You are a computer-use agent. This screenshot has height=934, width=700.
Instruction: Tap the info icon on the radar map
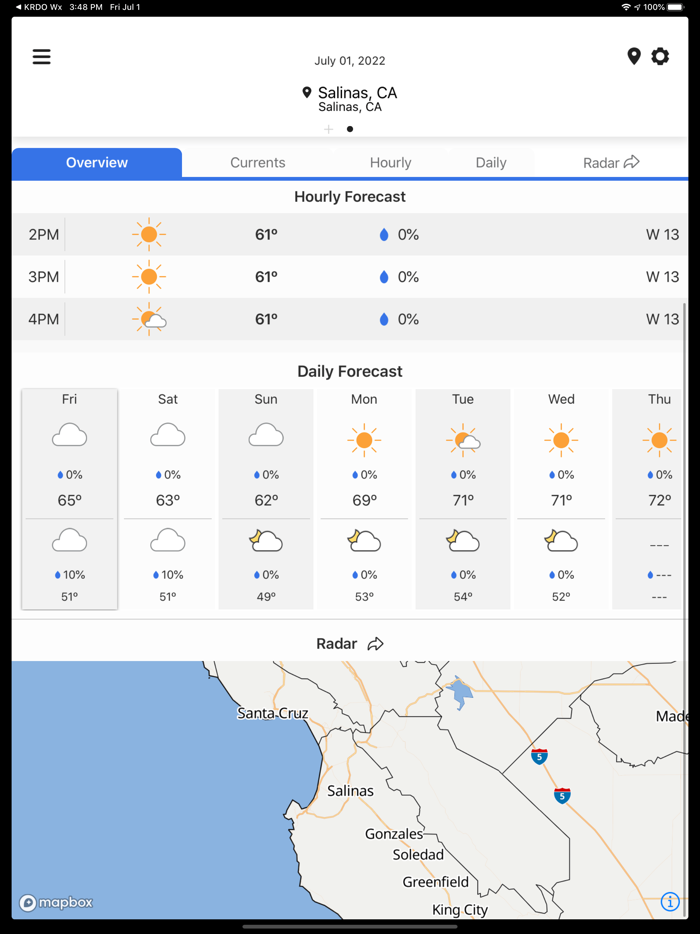670,901
